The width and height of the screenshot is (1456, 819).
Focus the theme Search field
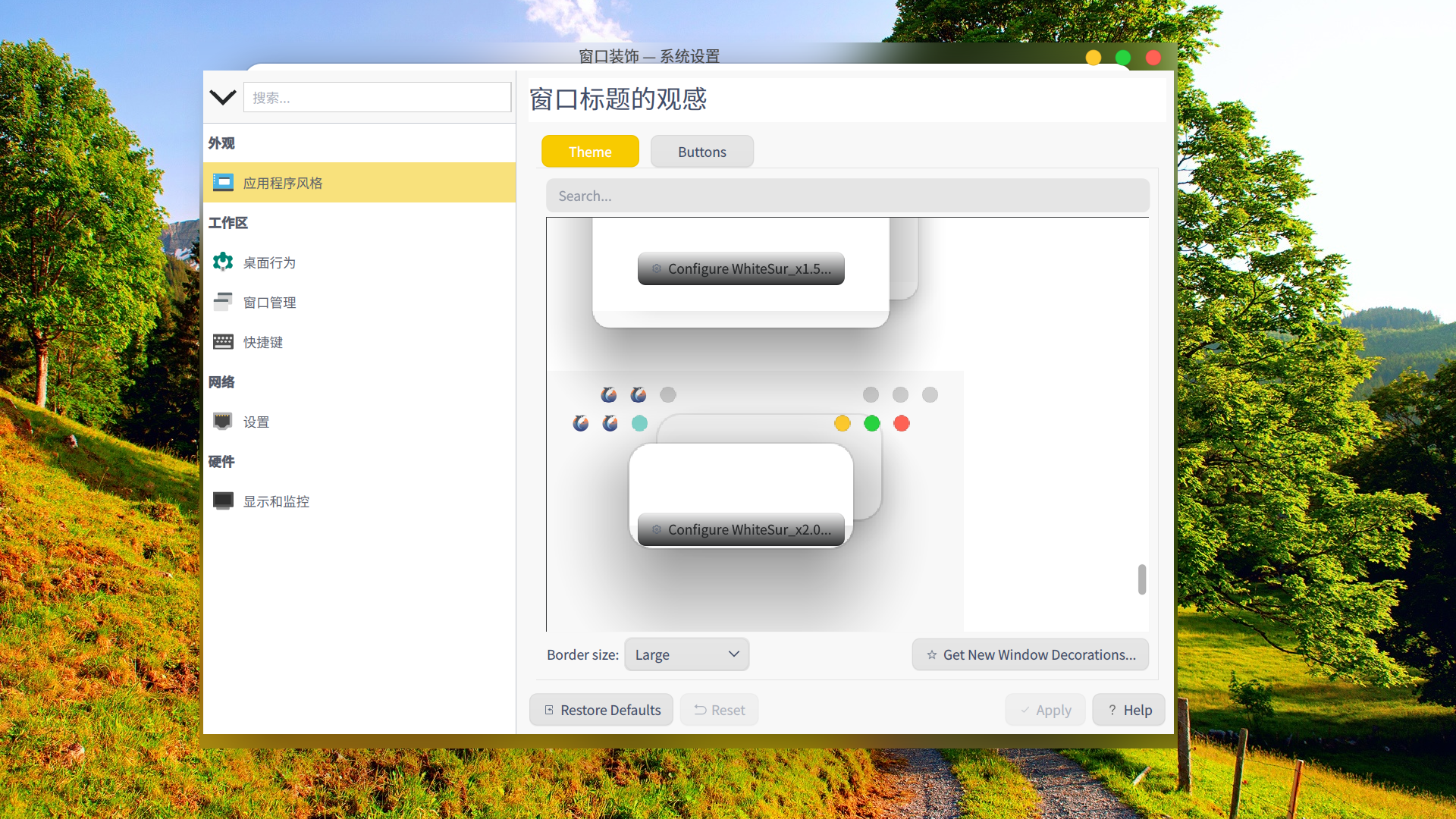pyautogui.click(x=847, y=196)
